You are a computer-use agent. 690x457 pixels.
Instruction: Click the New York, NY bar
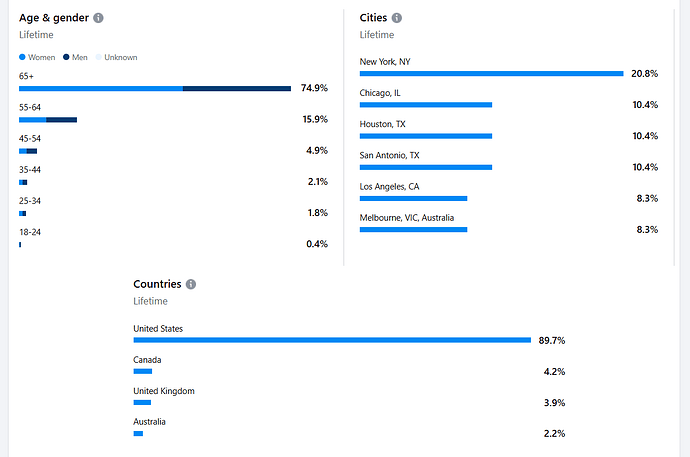491,73
